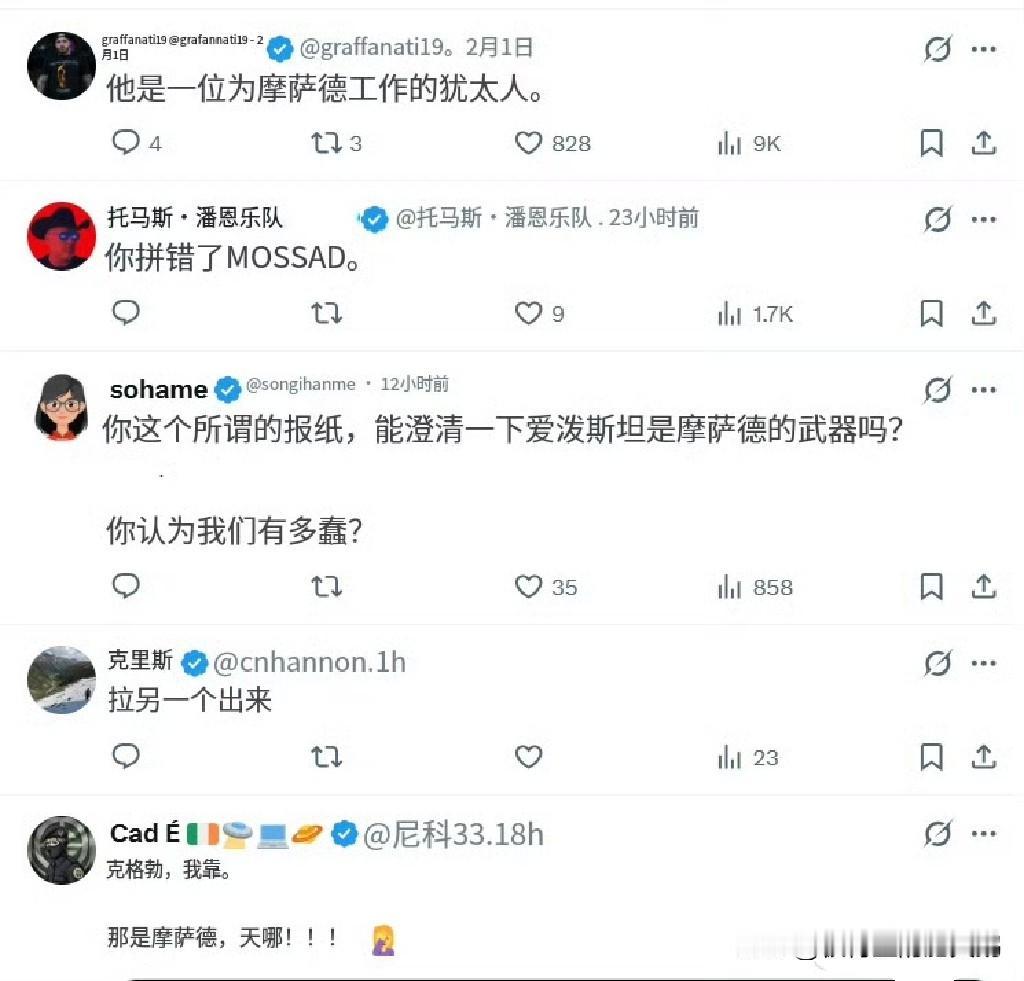Bookmark the 托马斯·潘恩乐队 tweet
The width and height of the screenshot is (1024, 981).
(x=931, y=314)
